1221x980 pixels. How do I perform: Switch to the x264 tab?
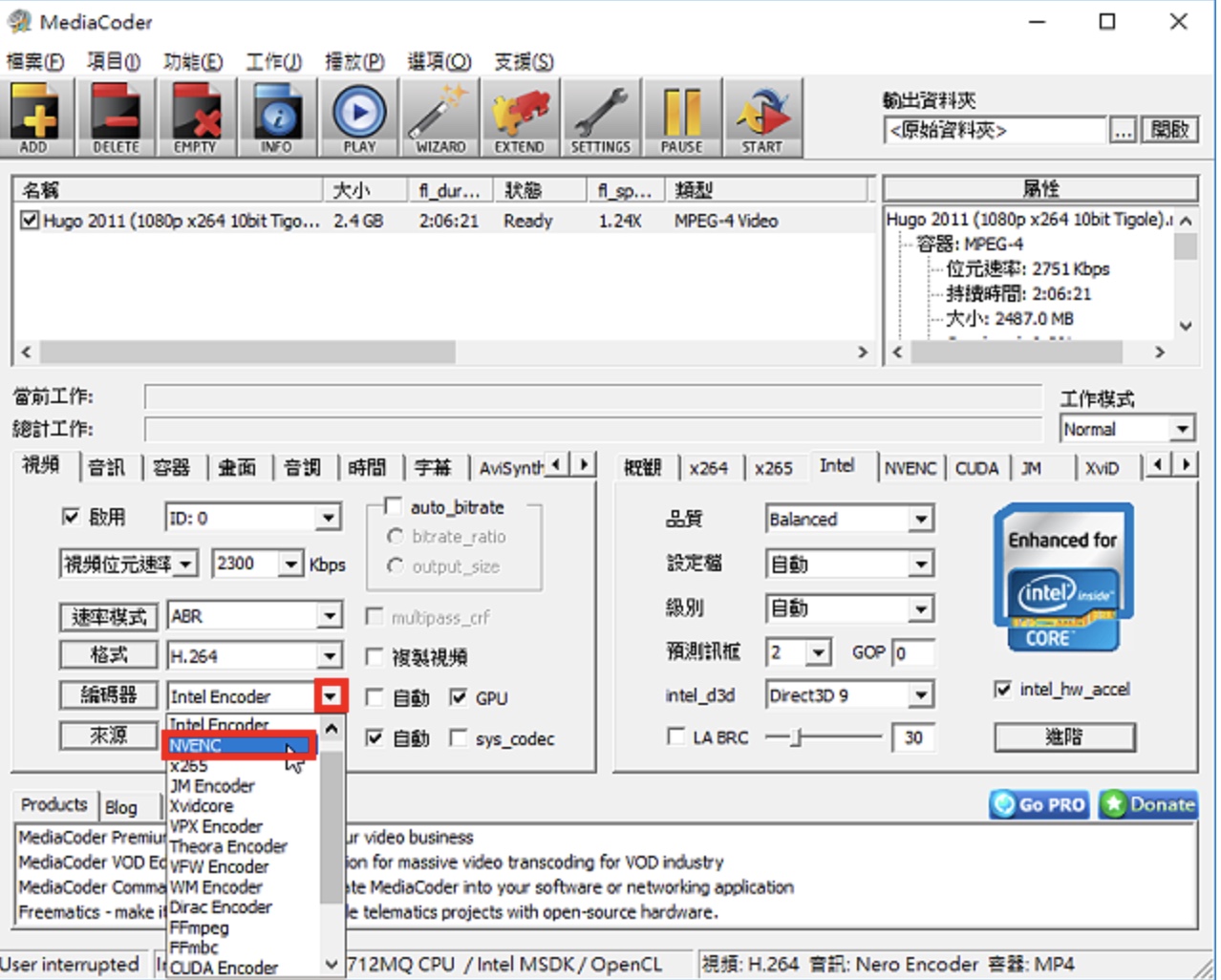(709, 468)
